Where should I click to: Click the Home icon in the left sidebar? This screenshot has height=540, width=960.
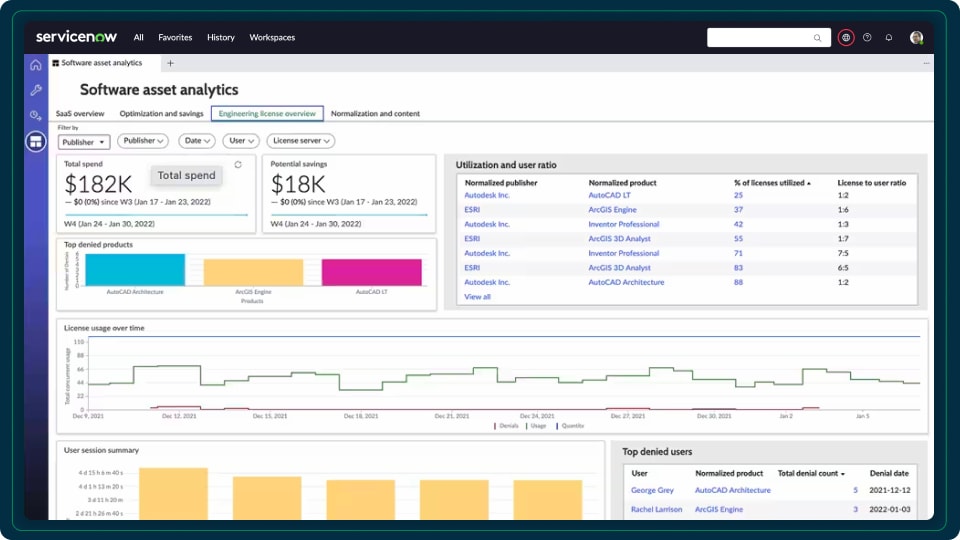click(x=36, y=65)
